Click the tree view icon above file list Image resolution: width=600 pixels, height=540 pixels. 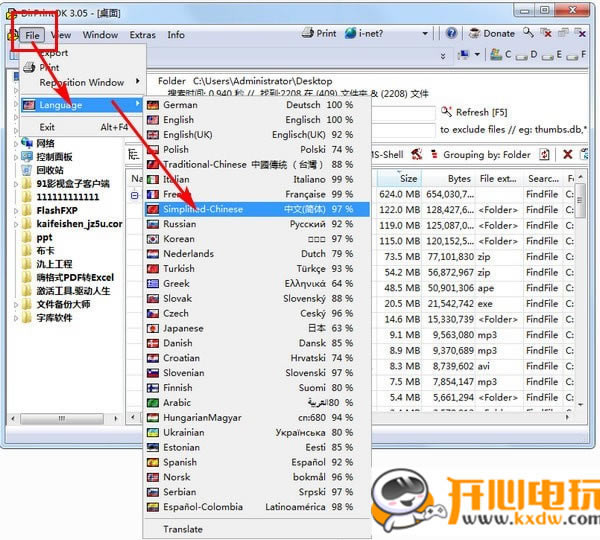[133, 155]
